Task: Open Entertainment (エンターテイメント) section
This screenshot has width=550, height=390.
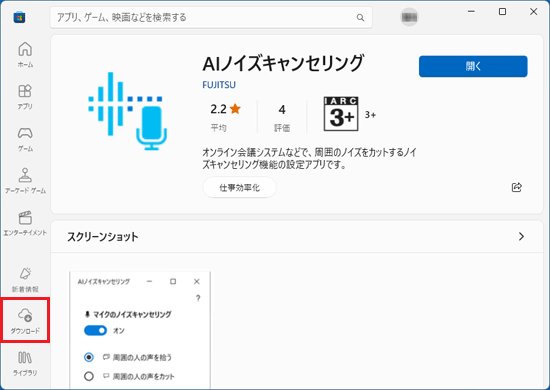Action: pos(25,223)
